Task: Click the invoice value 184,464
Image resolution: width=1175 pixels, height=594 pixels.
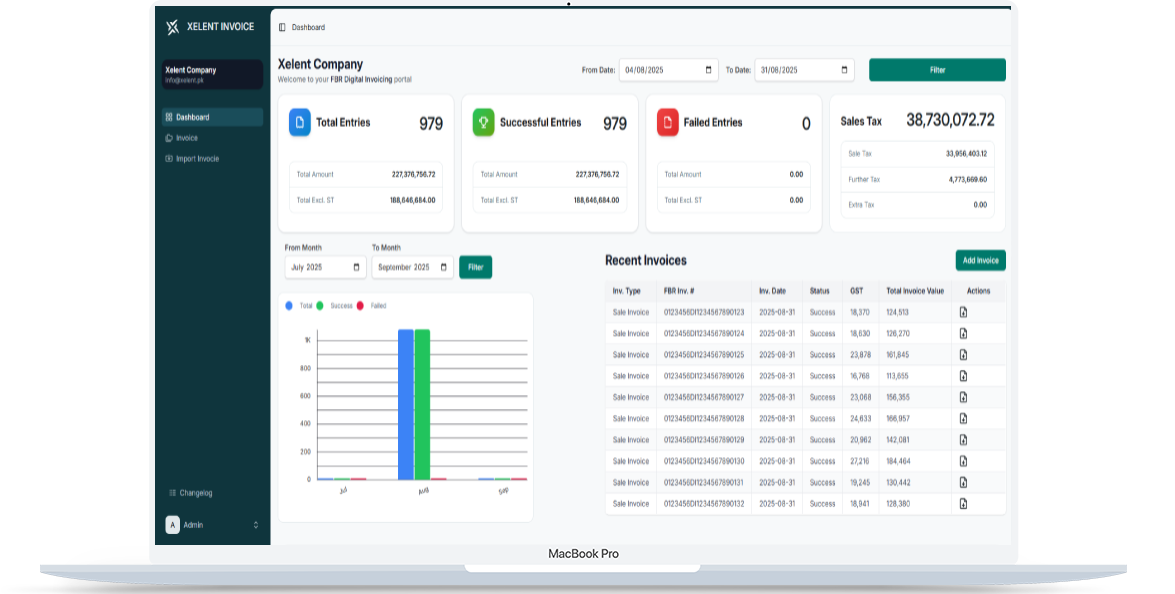Action: (898, 461)
